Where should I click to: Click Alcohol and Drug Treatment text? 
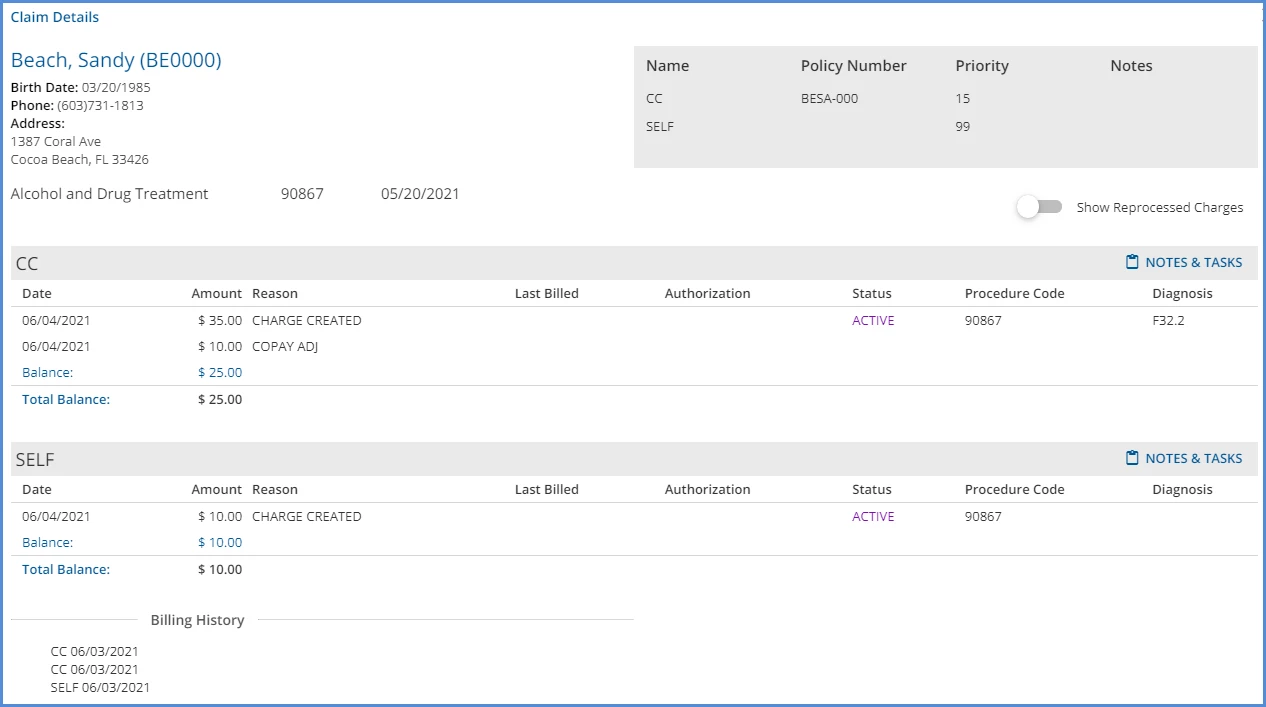(x=109, y=194)
